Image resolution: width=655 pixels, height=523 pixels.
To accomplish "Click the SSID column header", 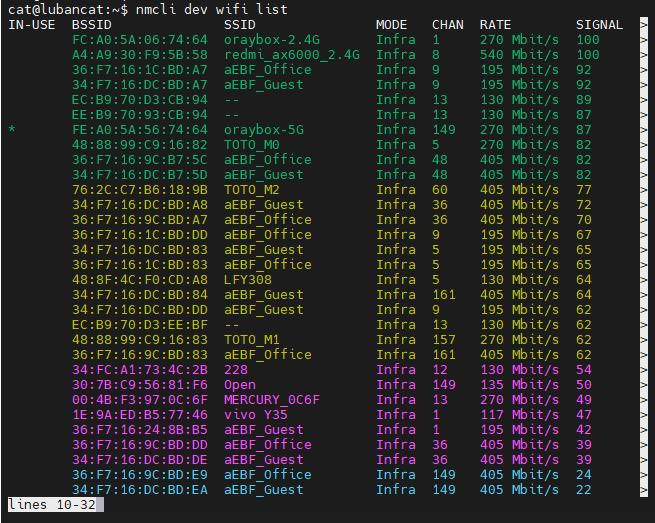I will tap(240, 25).
